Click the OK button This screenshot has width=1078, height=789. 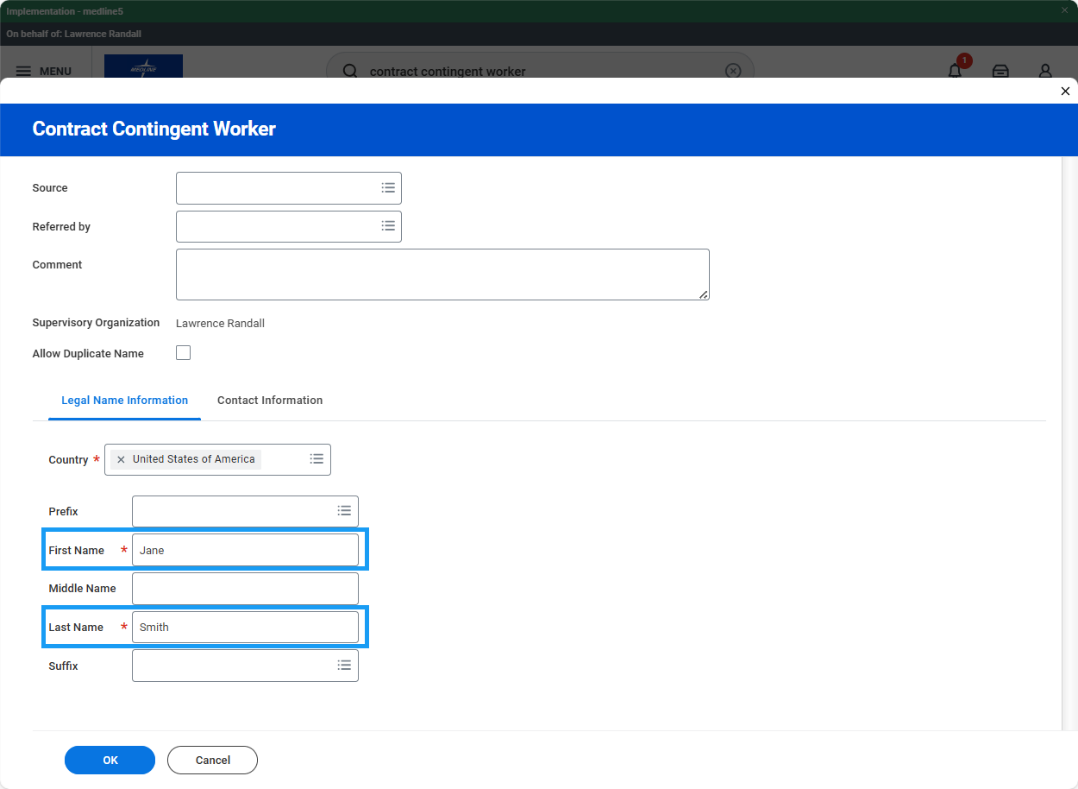tap(109, 760)
